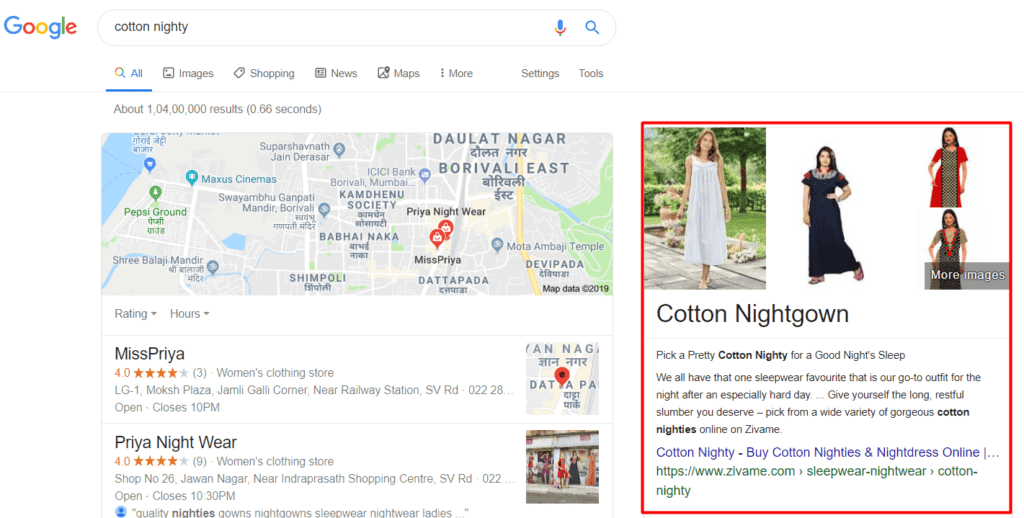Open the Hours filter dropdown

point(190,314)
